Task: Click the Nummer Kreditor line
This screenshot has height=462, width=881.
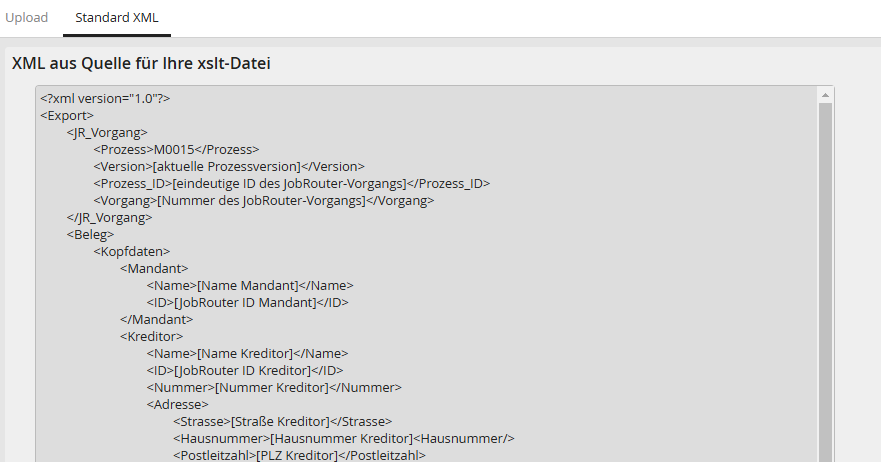Action: pos(274,387)
